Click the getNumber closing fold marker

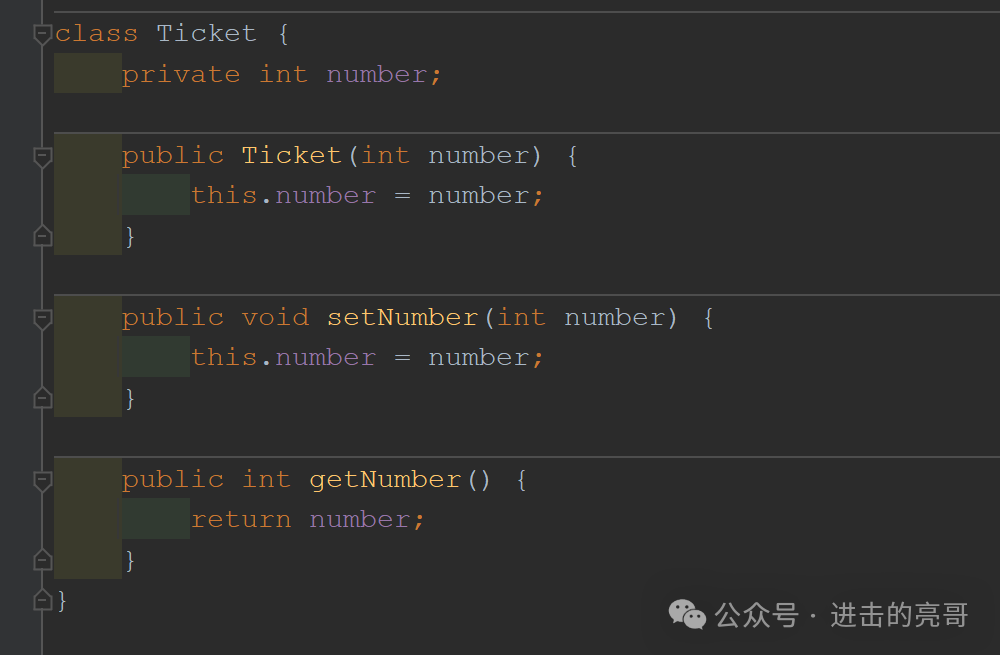[42, 560]
